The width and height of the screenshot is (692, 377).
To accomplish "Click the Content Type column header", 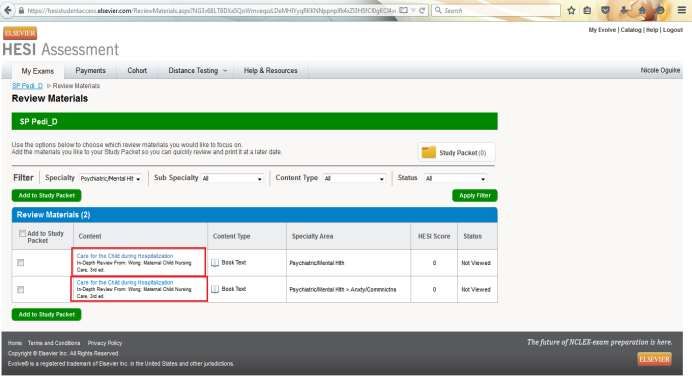I will [x=232, y=236].
